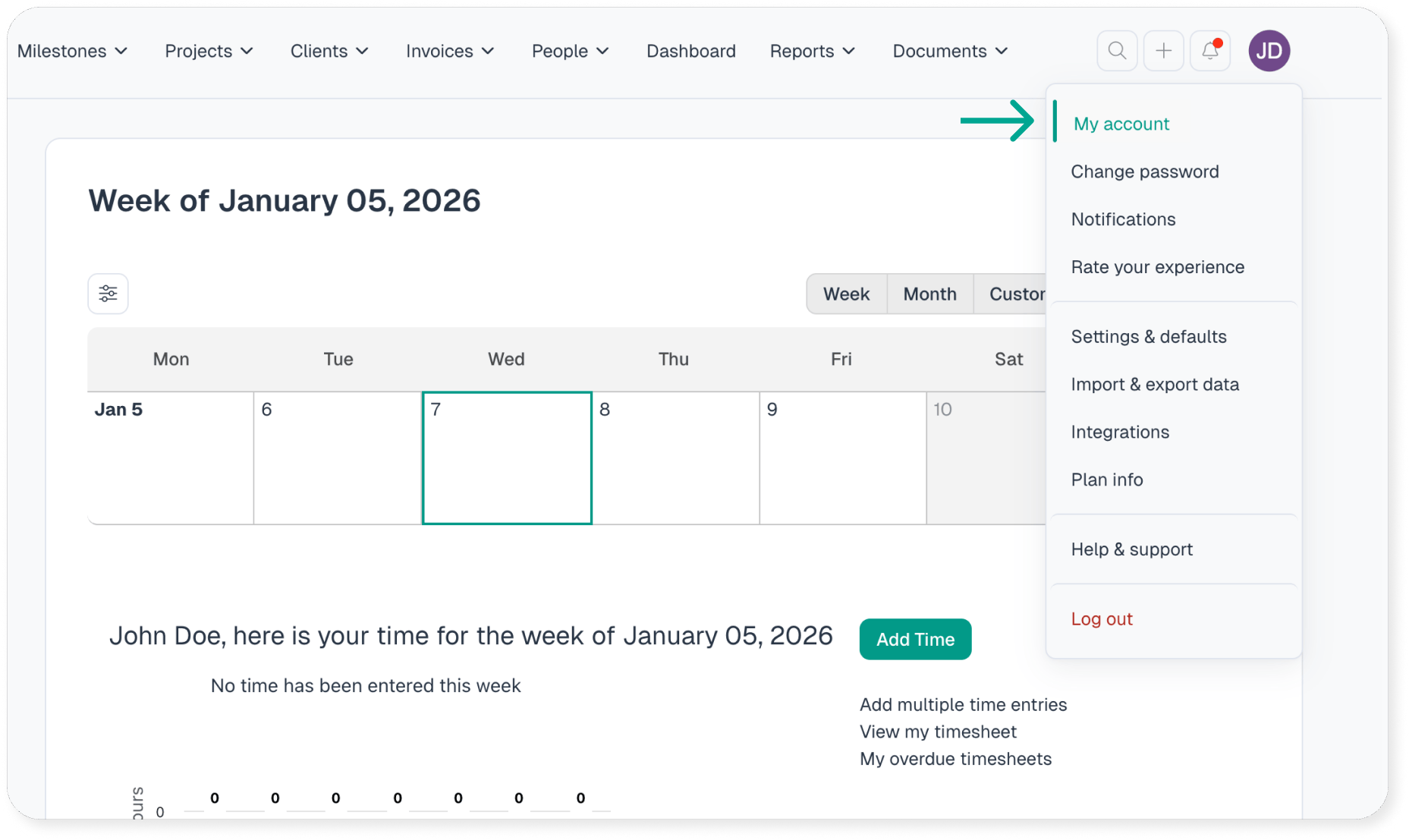Open the calendar filter sliders icon

click(108, 294)
